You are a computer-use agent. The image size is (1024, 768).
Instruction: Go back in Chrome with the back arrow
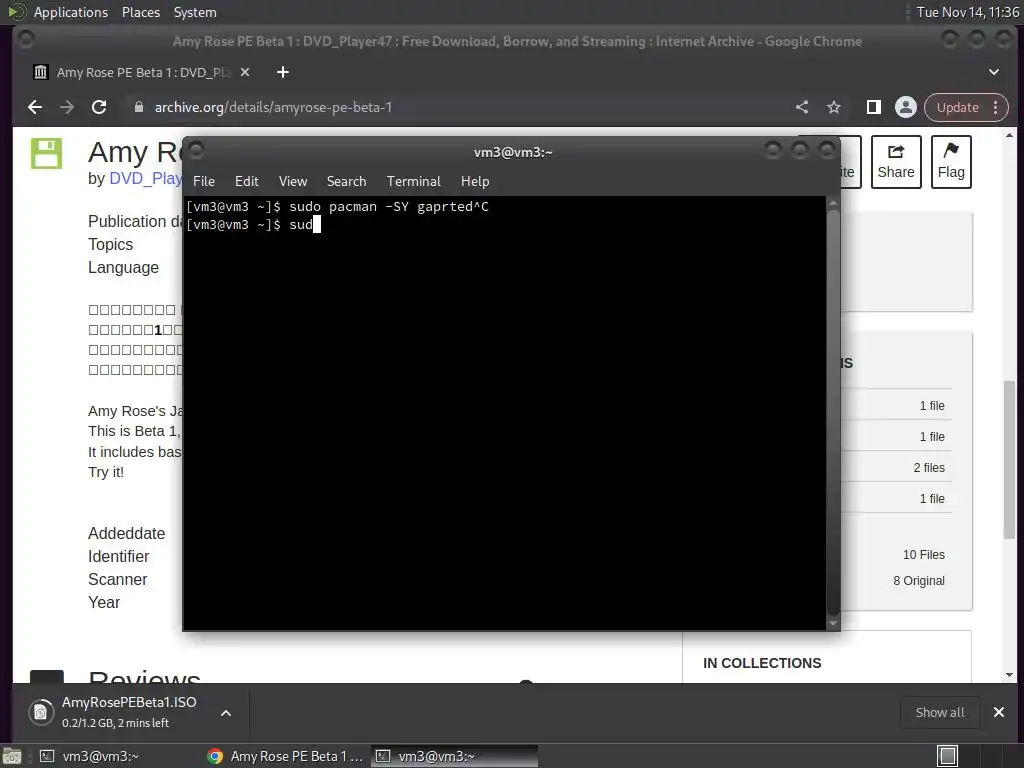pyautogui.click(x=35, y=107)
